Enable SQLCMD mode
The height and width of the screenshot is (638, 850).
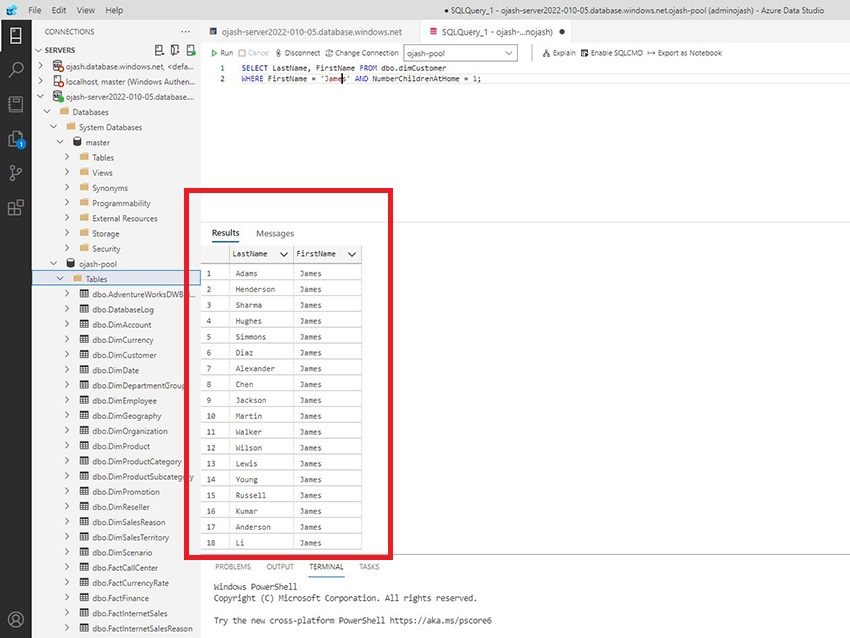[611, 53]
